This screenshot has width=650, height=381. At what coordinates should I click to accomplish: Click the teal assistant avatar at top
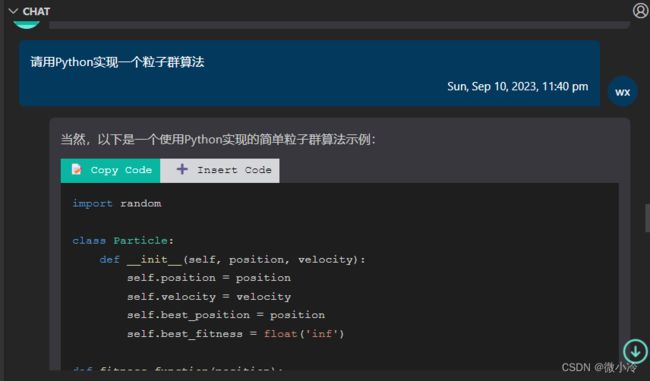click(x=27, y=24)
